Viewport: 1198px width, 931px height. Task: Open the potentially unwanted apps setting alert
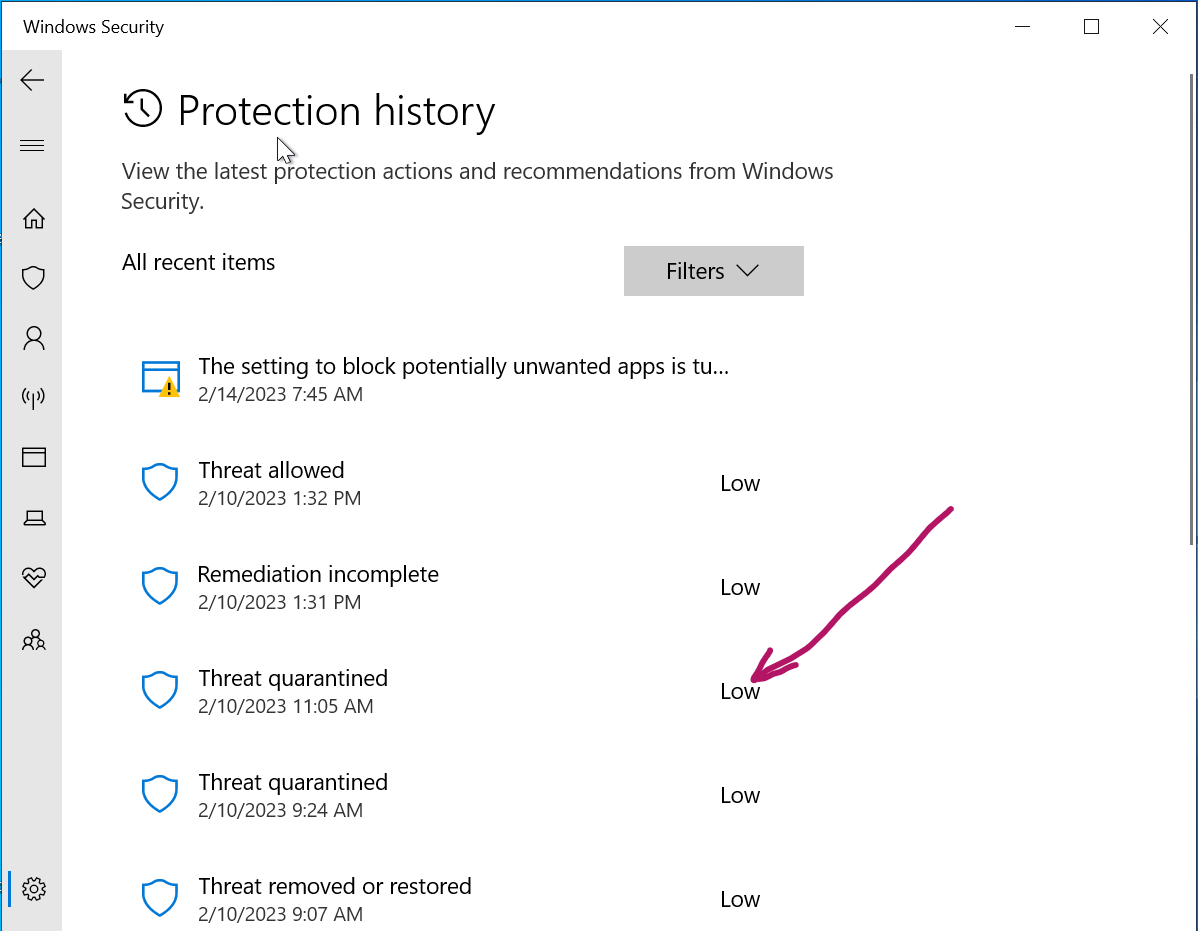(x=462, y=379)
